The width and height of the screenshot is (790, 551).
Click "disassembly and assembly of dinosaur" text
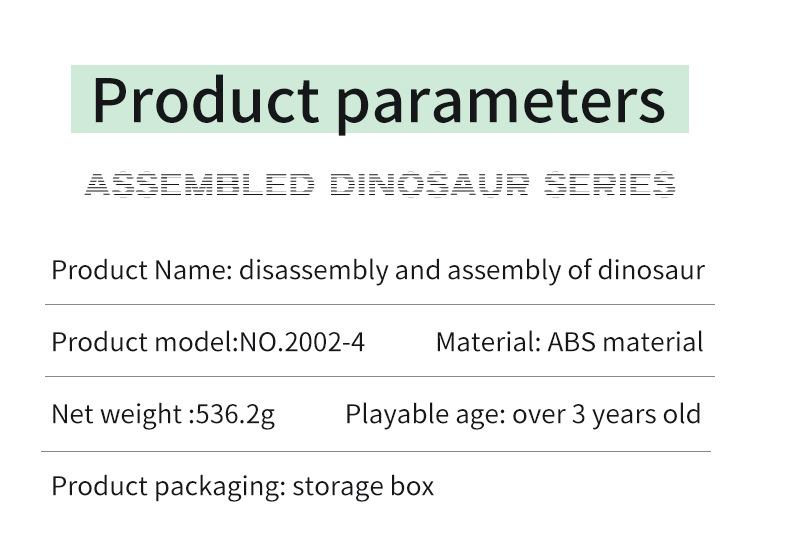pyautogui.click(x=471, y=270)
